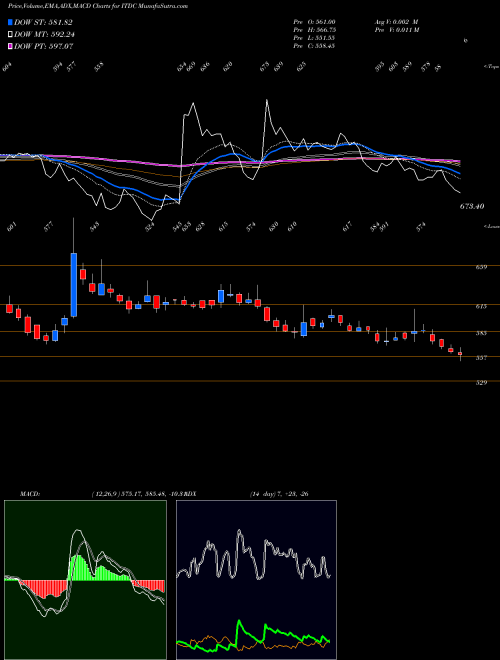Click the 'Pre L: 551.55' value
The image size is (500, 660).
[x=314, y=38]
